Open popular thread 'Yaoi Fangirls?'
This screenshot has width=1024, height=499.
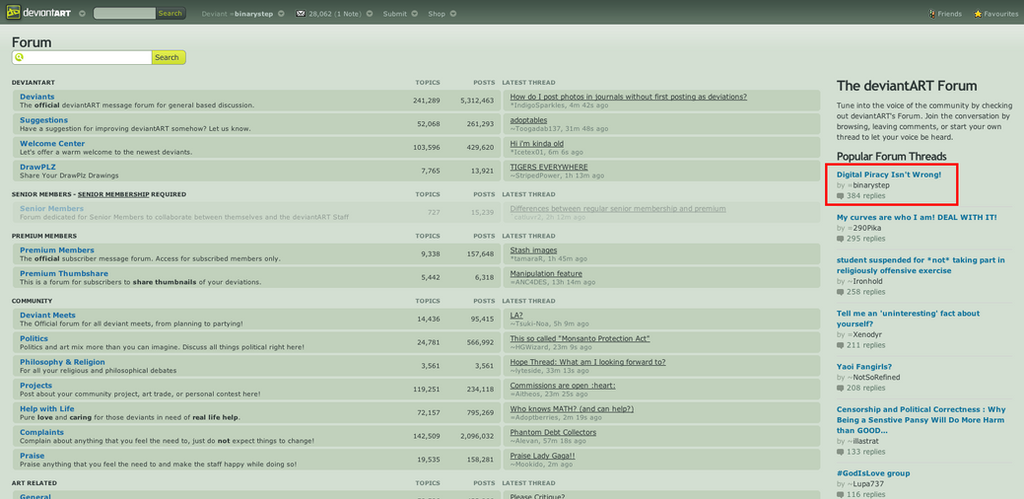(864, 366)
